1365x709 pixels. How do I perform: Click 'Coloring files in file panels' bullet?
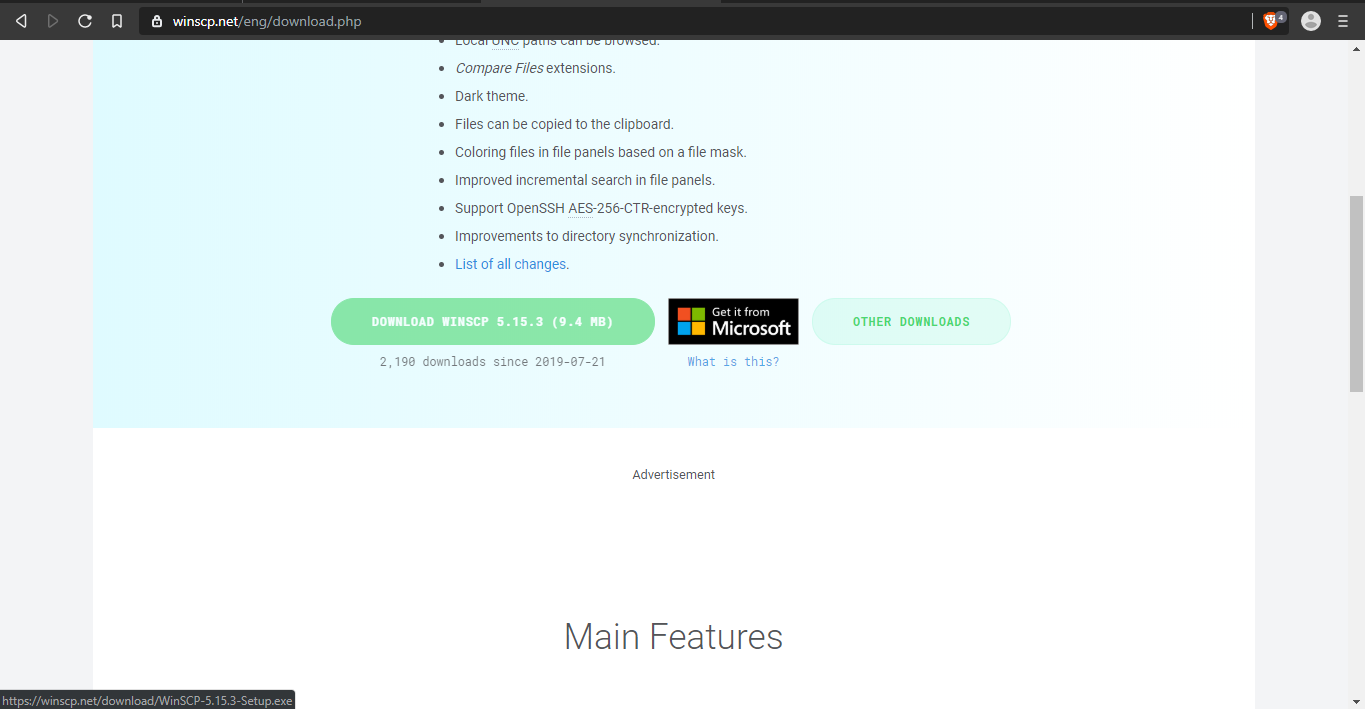tap(601, 152)
